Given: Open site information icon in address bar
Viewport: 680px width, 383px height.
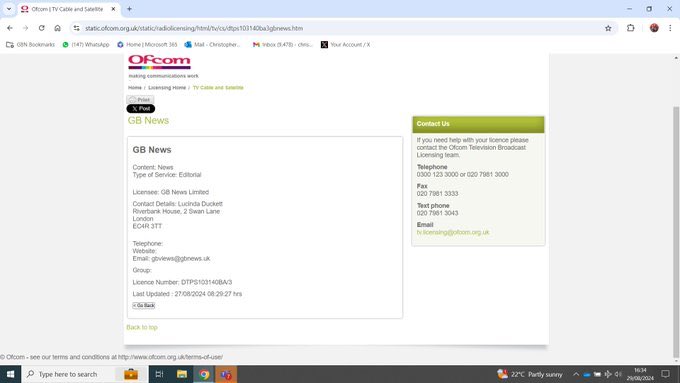Looking at the screenshot, I should pyautogui.click(x=77, y=28).
